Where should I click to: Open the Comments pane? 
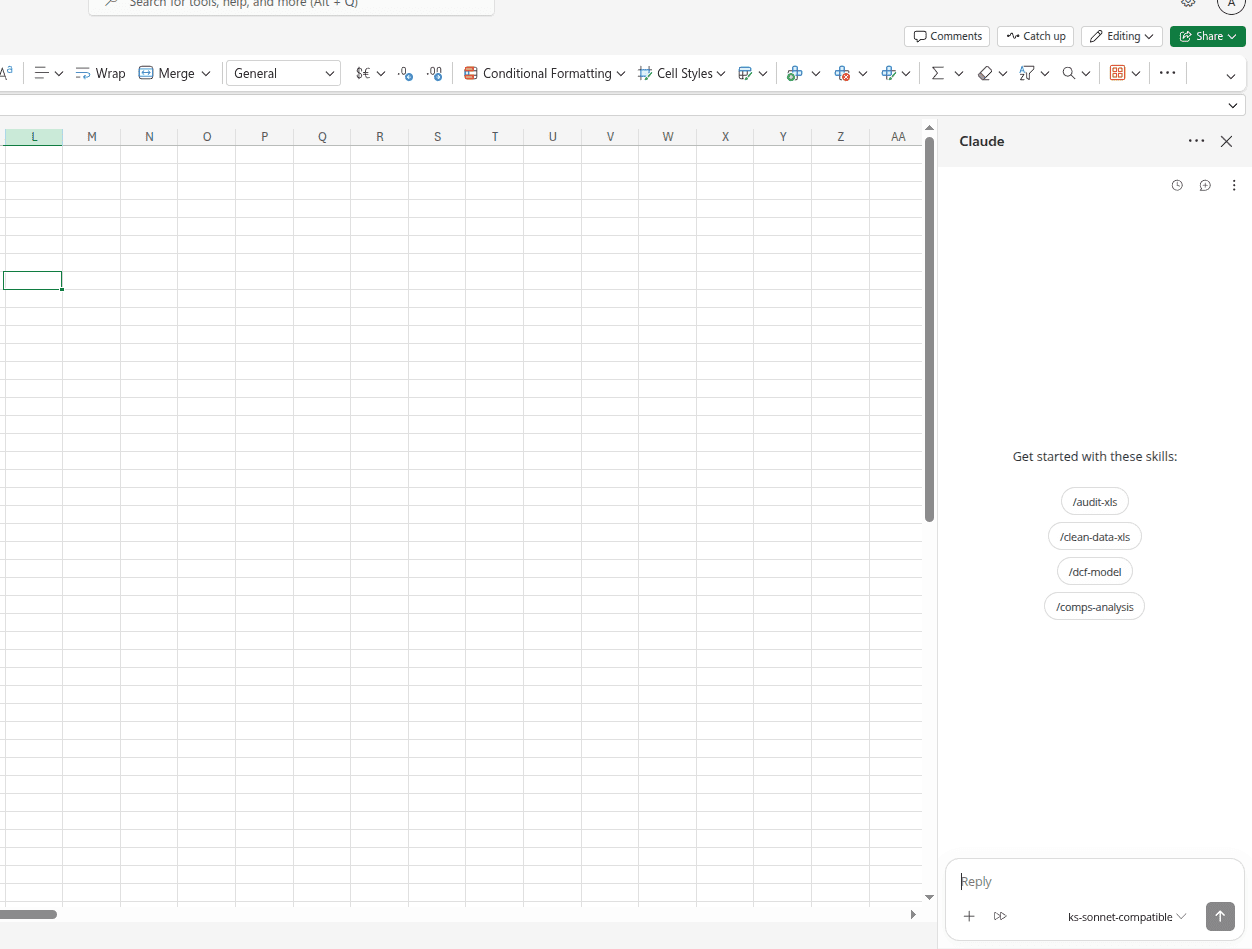click(947, 36)
